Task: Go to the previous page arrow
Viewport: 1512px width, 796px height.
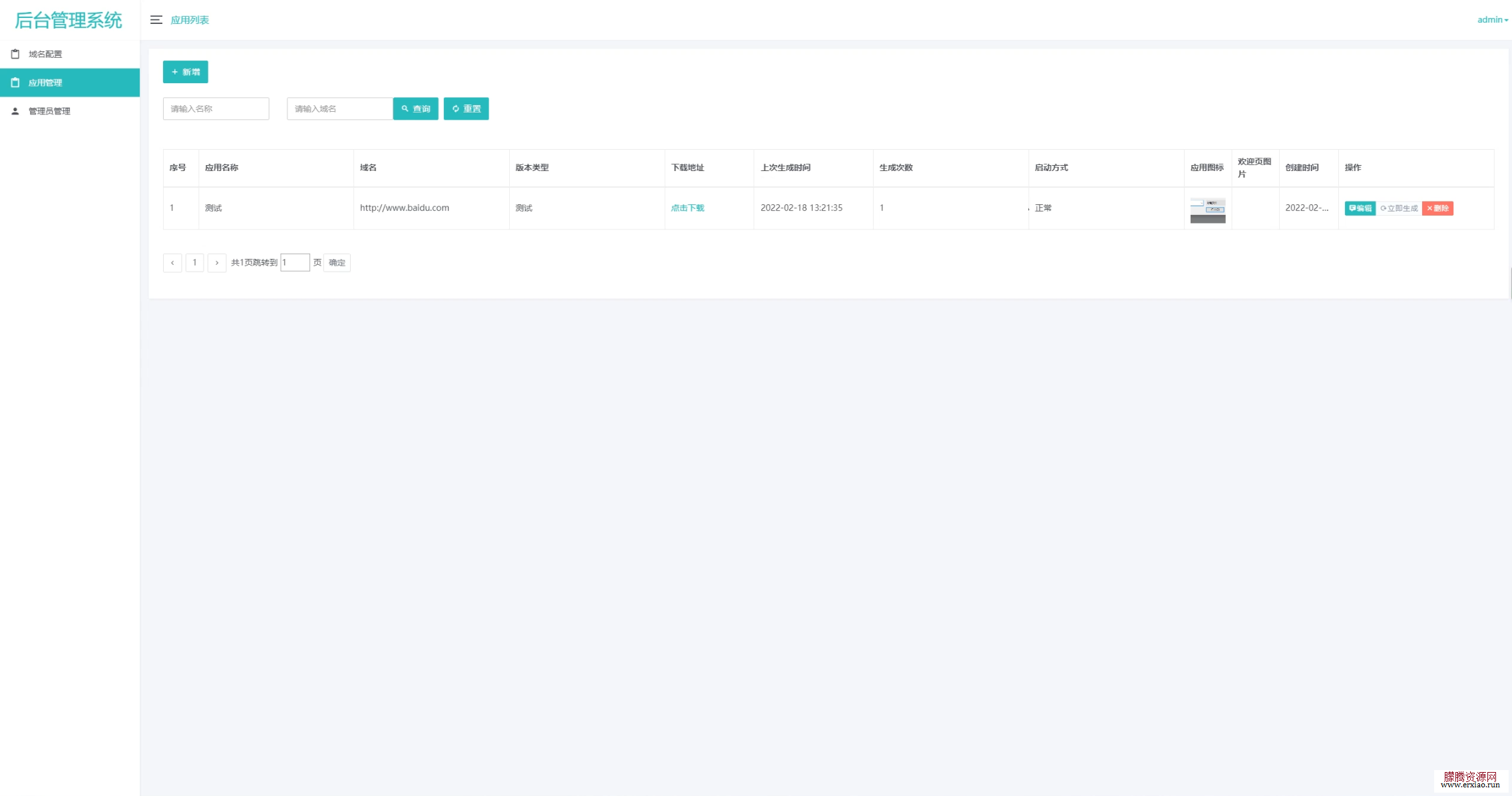Action: pyautogui.click(x=172, y=263)
